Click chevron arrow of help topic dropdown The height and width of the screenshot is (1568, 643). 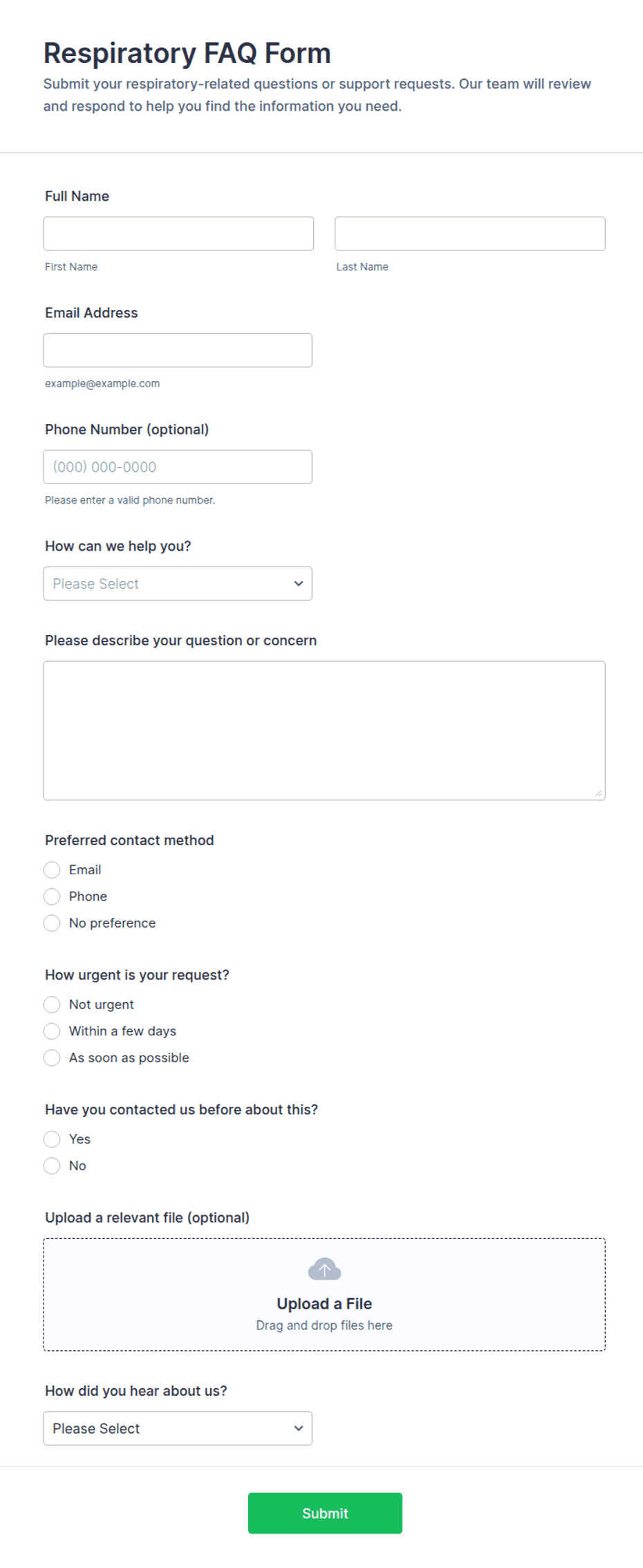click(x=299, y=584)
